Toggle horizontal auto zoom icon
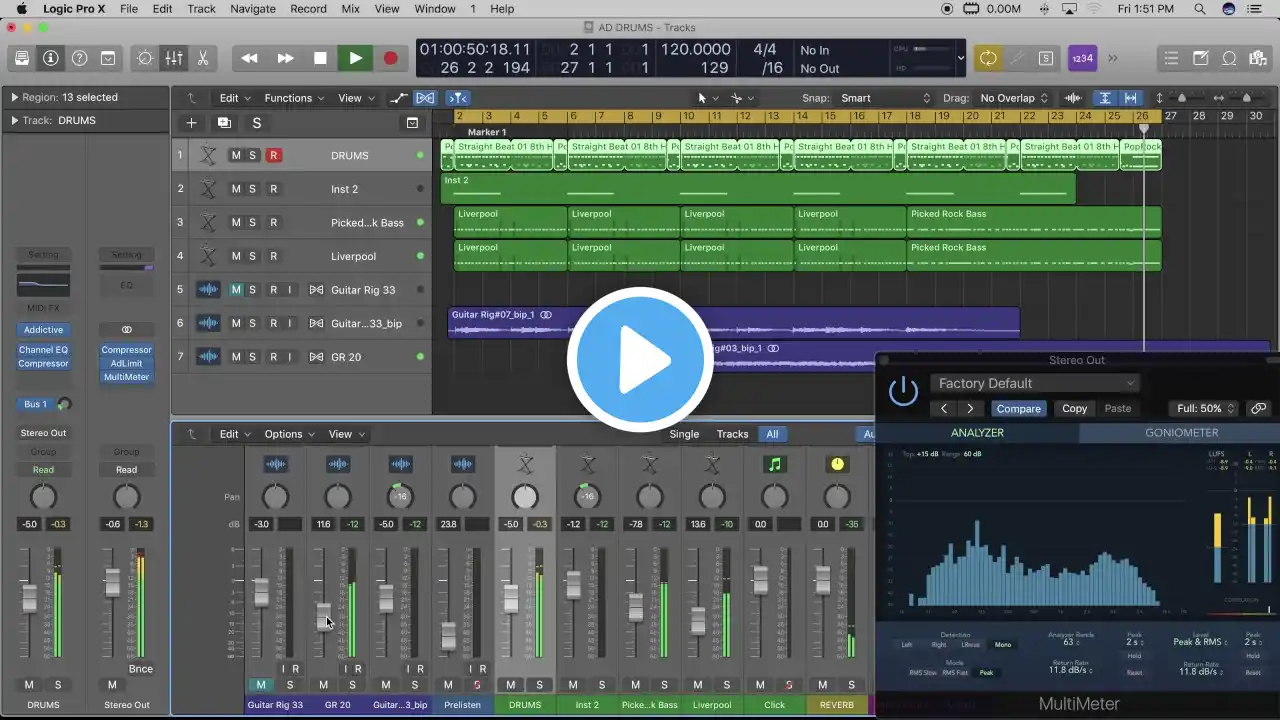Image resolution: width=1280 pixels, height=720 pixels. (x=1130, y=98)
